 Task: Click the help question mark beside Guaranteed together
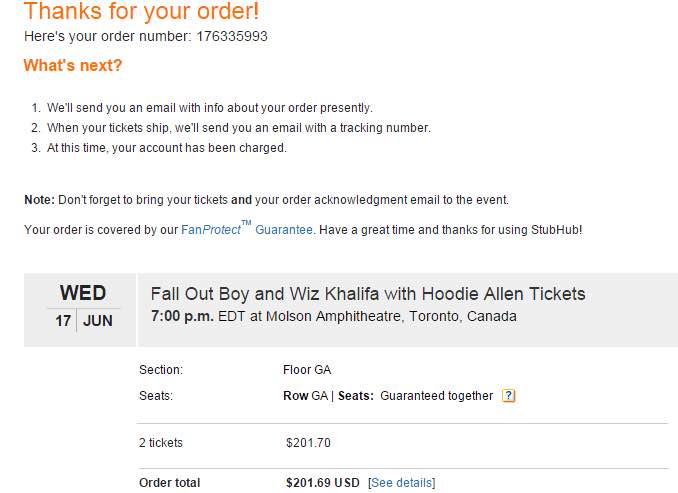[508, 396]
